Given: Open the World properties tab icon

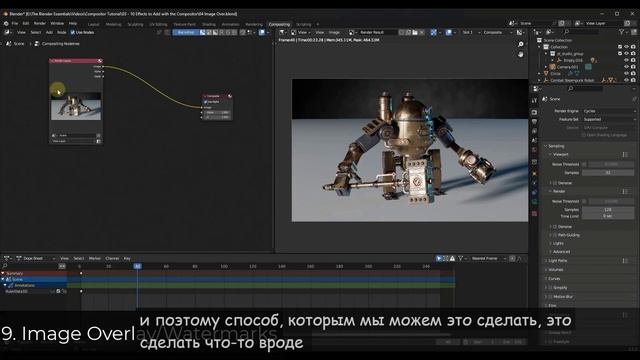Looking at the screenshot, I should tap(534, 150).
